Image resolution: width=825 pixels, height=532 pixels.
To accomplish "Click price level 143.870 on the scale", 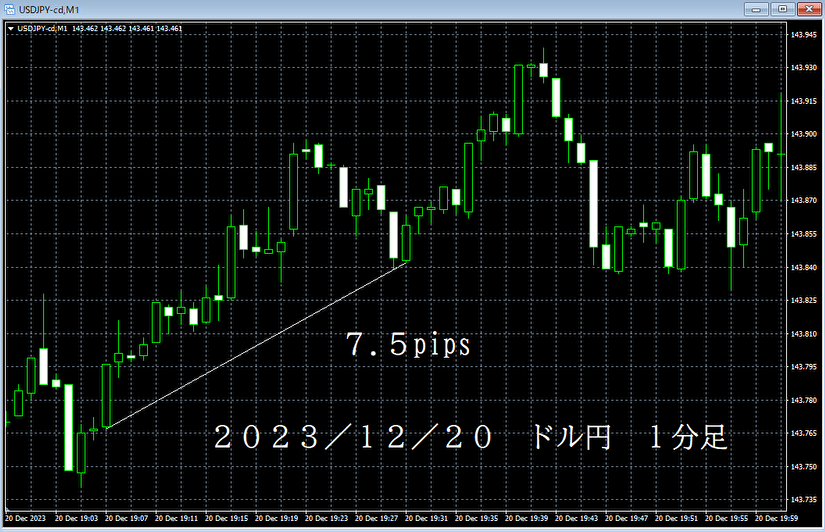I will (804, 200).
